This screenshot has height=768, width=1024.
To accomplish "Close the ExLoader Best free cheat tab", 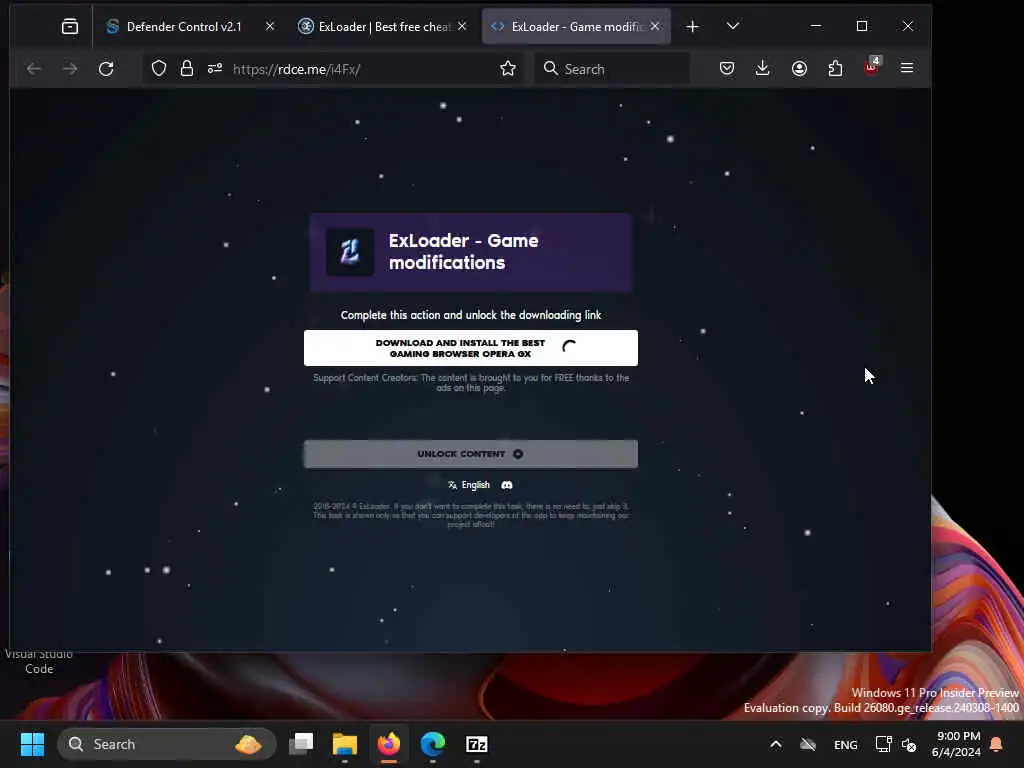I will pyautogui.click(x=462, y=26).
